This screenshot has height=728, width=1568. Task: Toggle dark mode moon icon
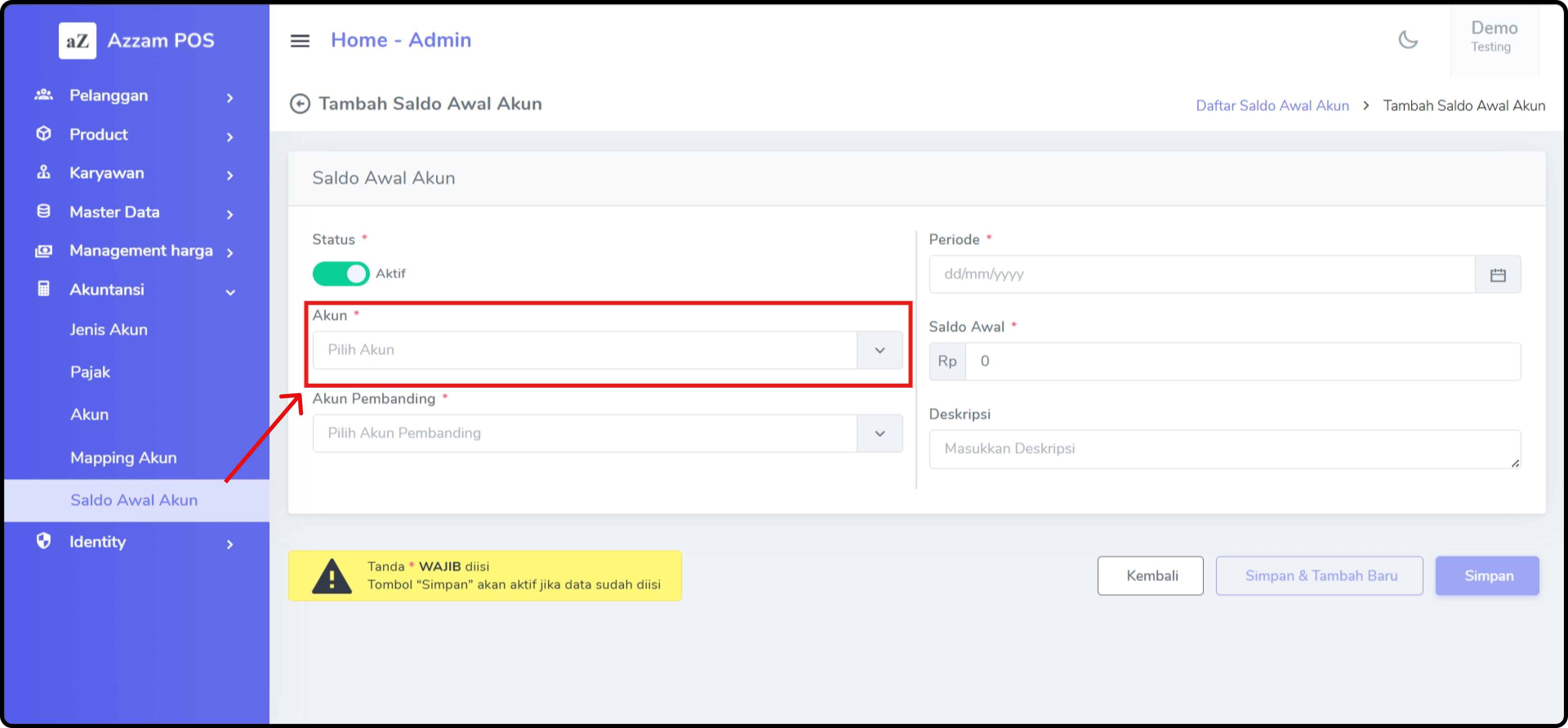tap(1407, 40)
